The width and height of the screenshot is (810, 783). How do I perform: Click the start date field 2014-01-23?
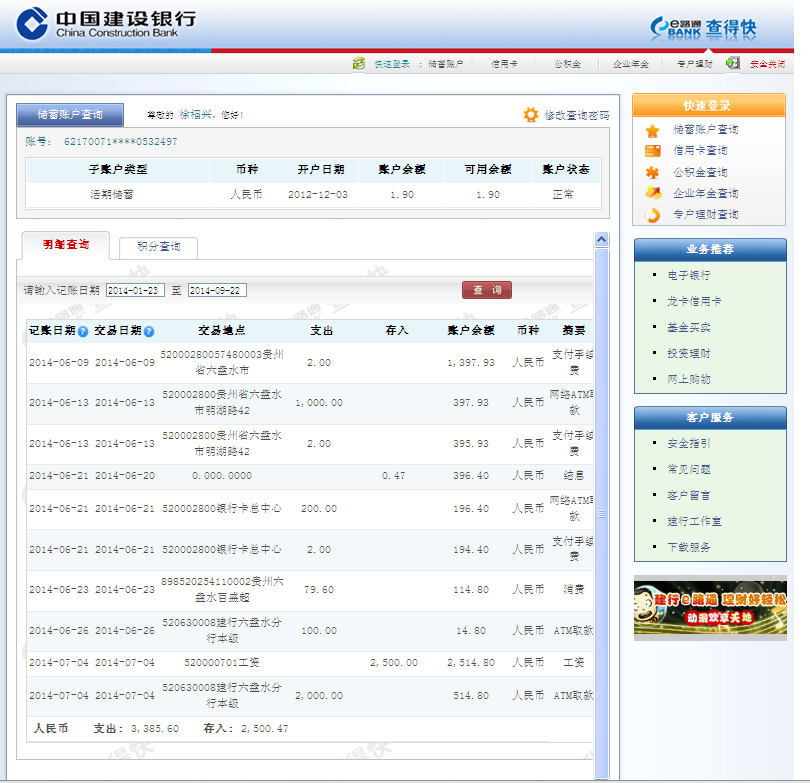click(x=135, y=291)
